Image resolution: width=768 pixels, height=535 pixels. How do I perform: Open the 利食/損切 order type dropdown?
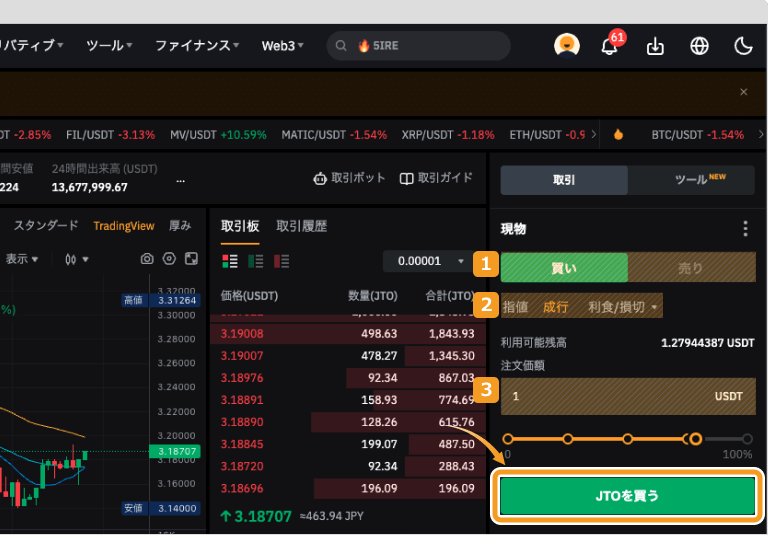[x=624, y=307]
